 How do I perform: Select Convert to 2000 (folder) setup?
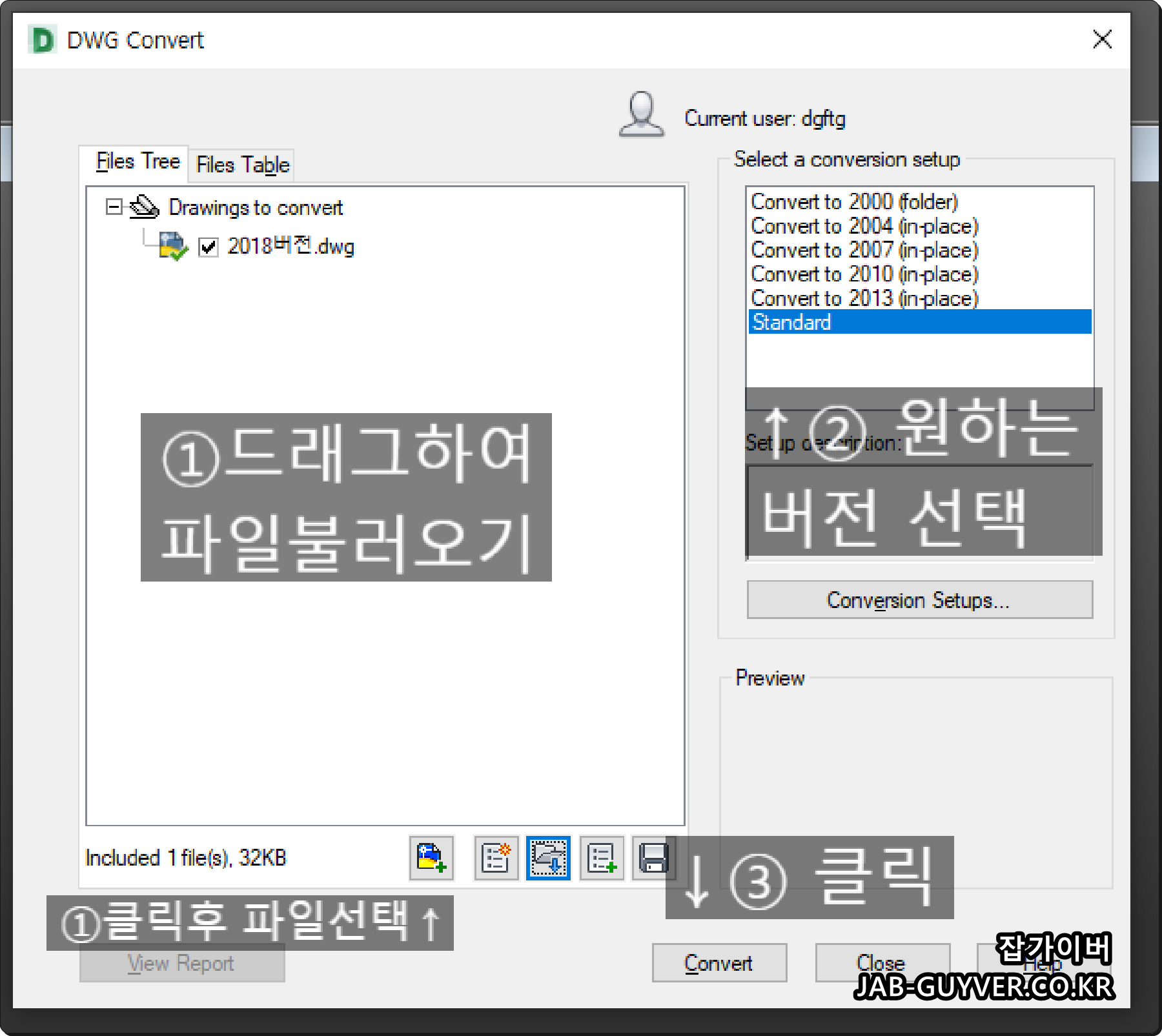pyautogui.click(x=919, y=202)
